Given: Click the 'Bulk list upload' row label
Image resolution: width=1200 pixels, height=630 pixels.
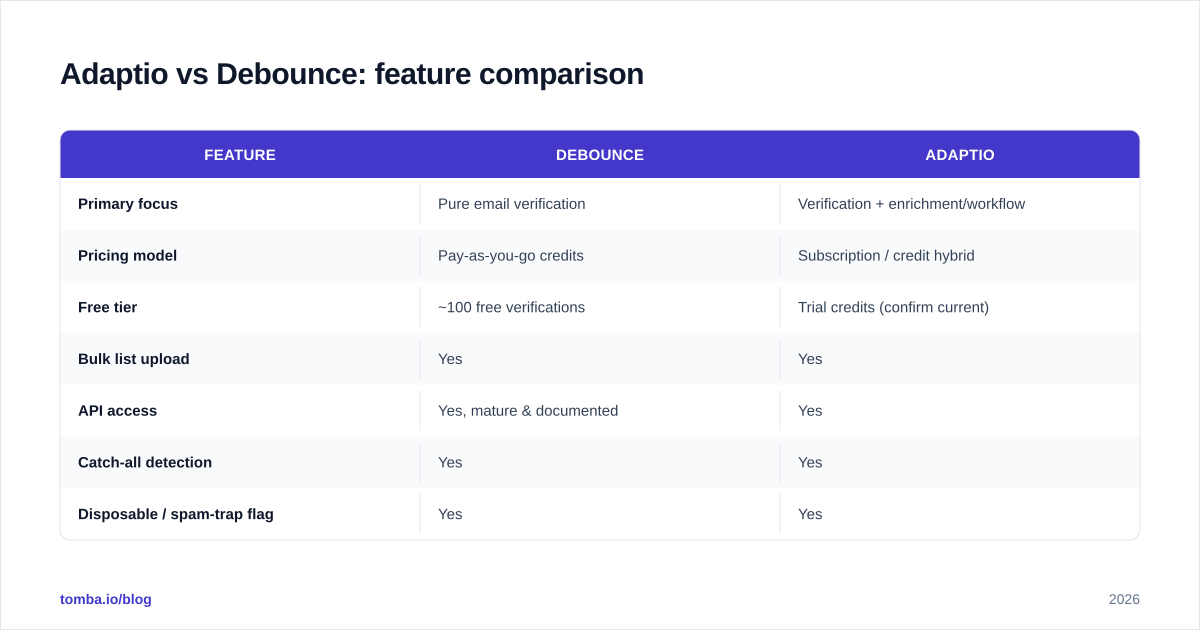Looking at the screenshot, I should (x=133, y=359).
